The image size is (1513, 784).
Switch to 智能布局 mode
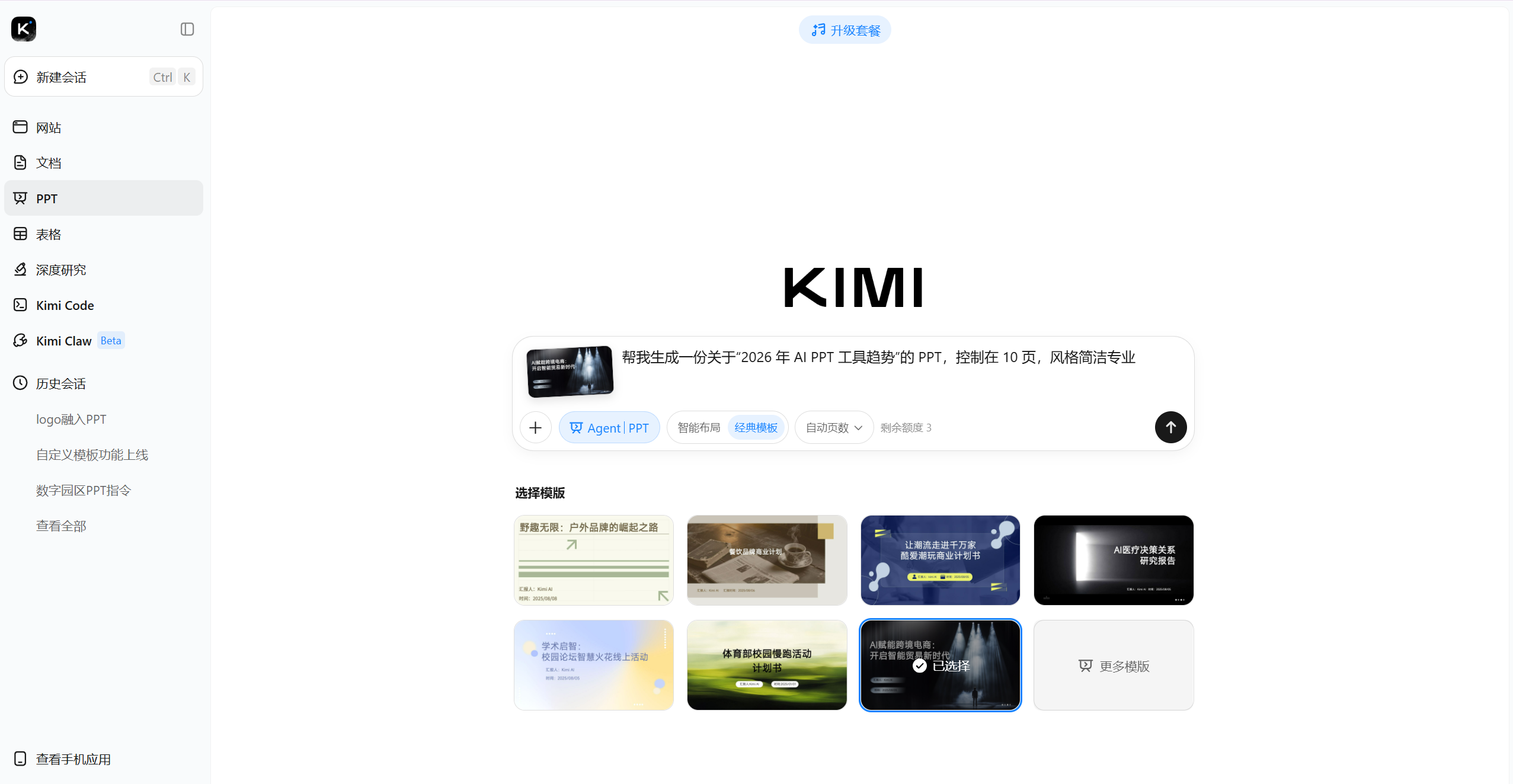[698, 427]
